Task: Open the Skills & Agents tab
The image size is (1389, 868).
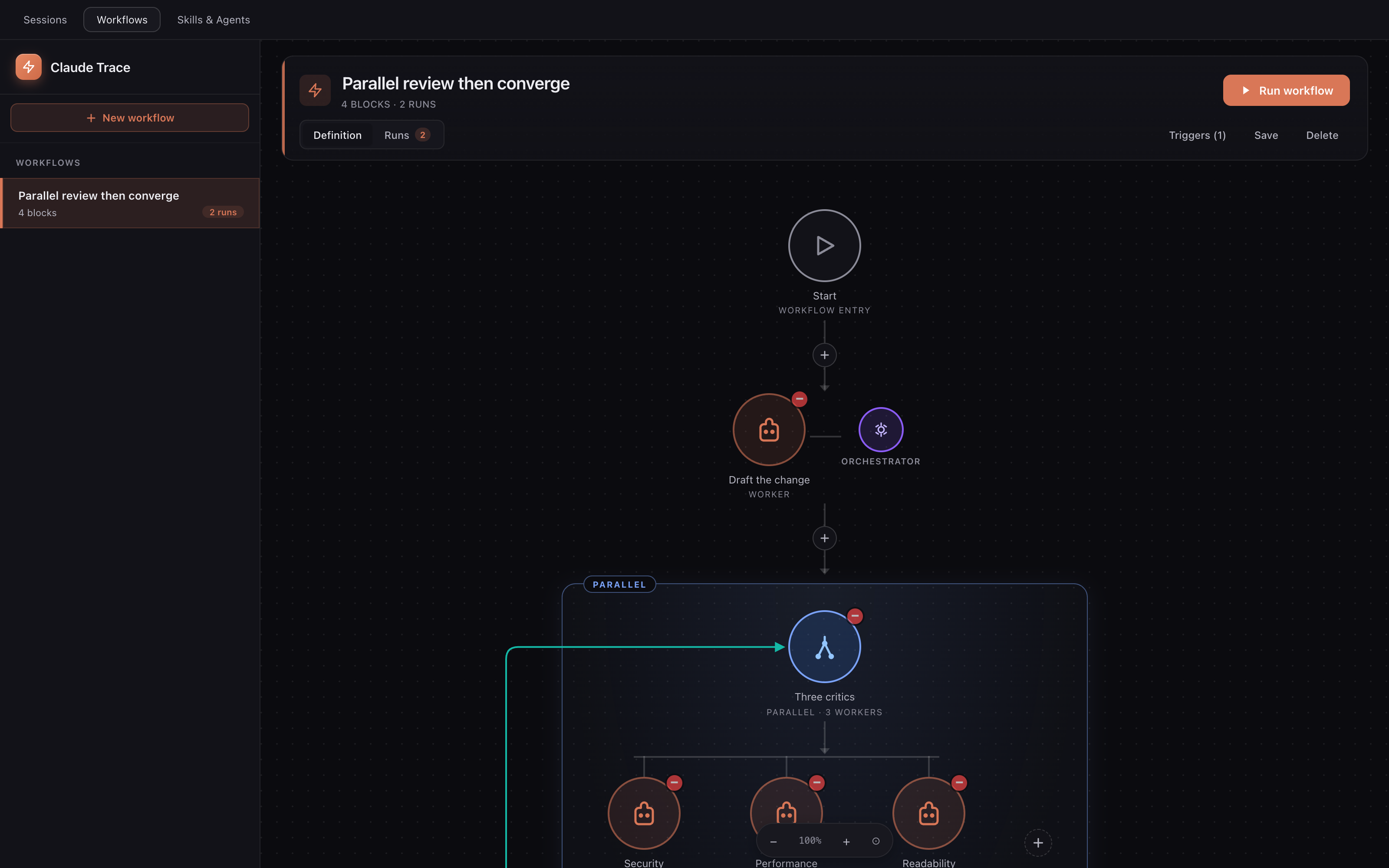Action: (x=214, y=20)
